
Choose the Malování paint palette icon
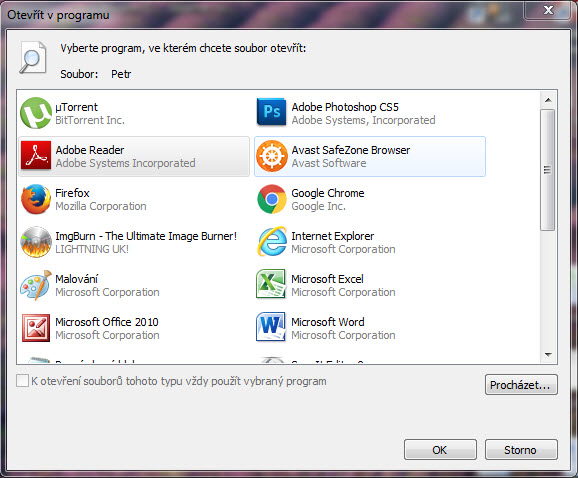36,285
